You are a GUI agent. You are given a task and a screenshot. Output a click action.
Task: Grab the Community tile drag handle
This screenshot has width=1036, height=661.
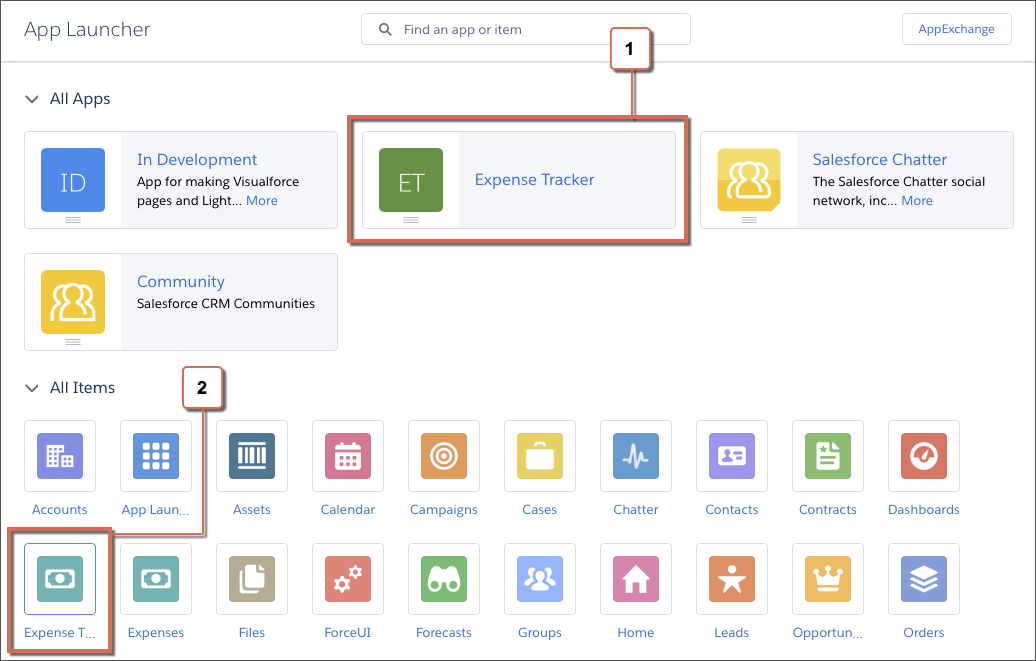coord(73,342)
